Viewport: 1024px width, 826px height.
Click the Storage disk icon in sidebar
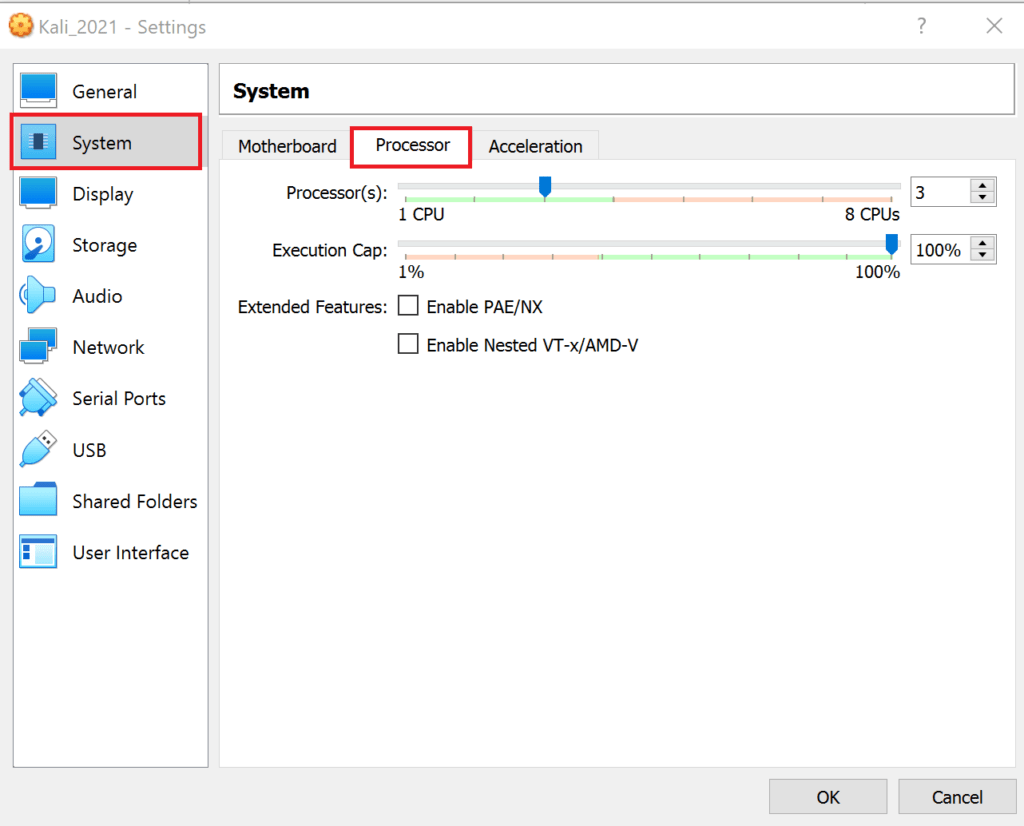(38, 244)
